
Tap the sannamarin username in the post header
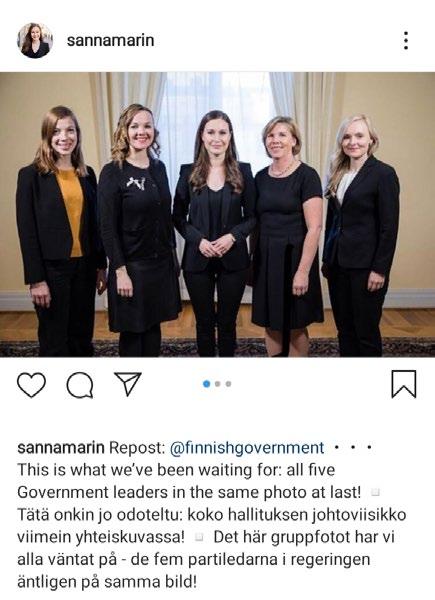[111, 40]
